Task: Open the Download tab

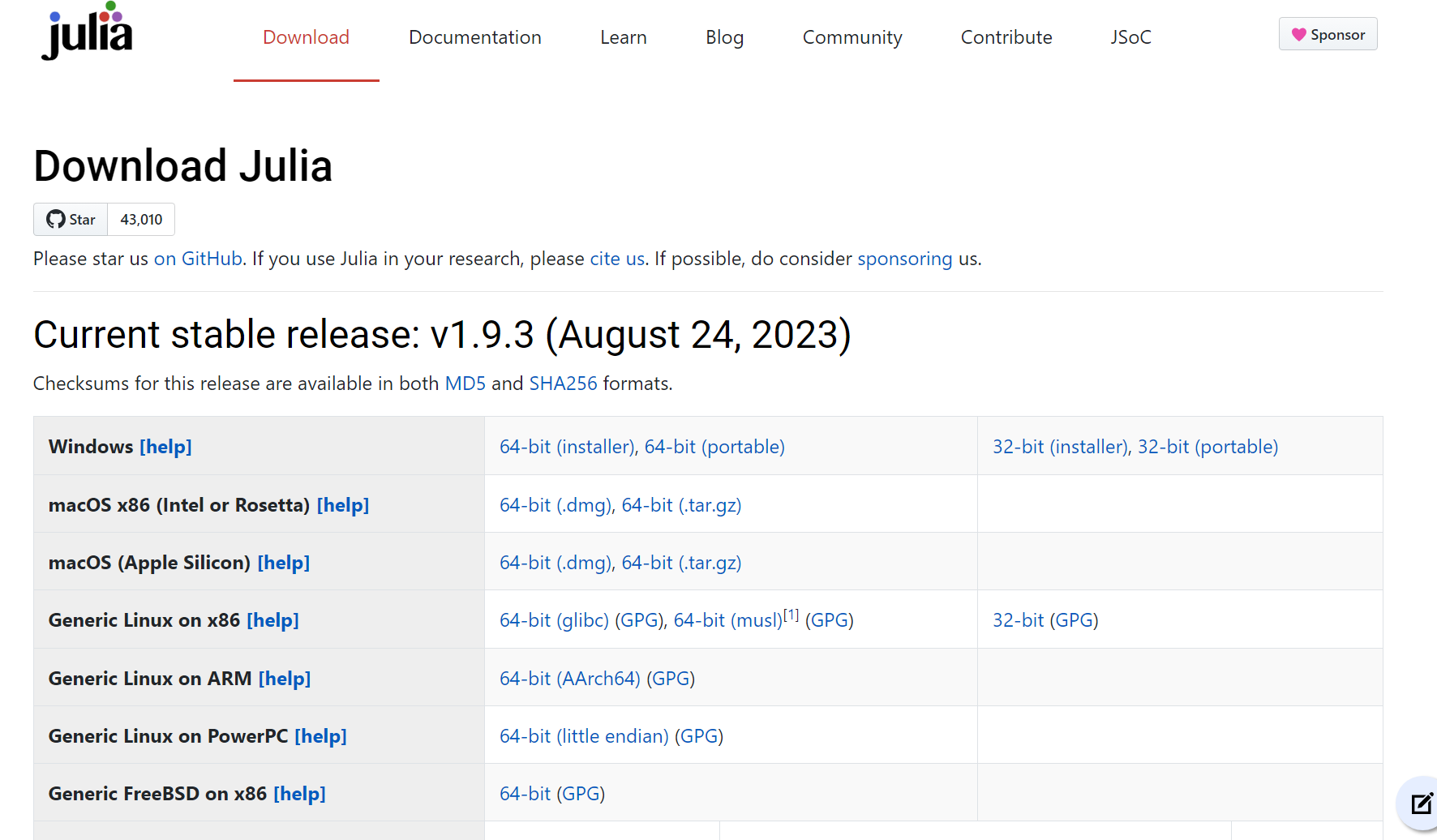Action: (x=306, y=37)
